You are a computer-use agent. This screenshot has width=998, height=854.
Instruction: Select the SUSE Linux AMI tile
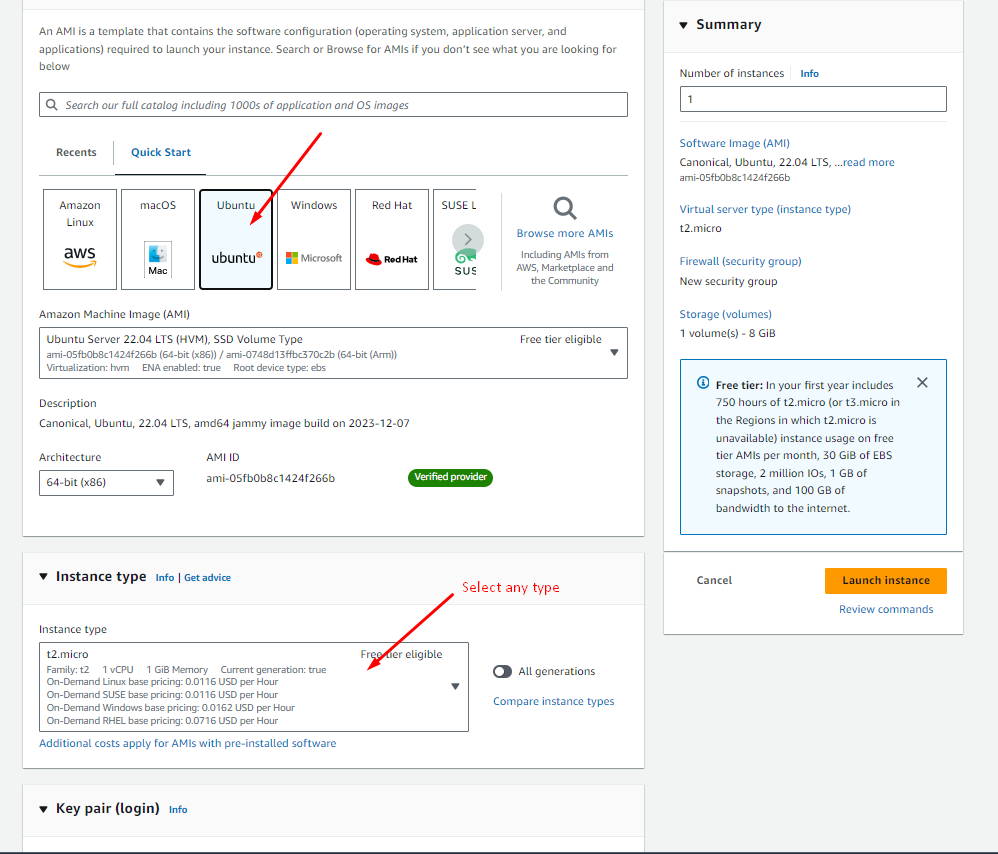point(455,239)
